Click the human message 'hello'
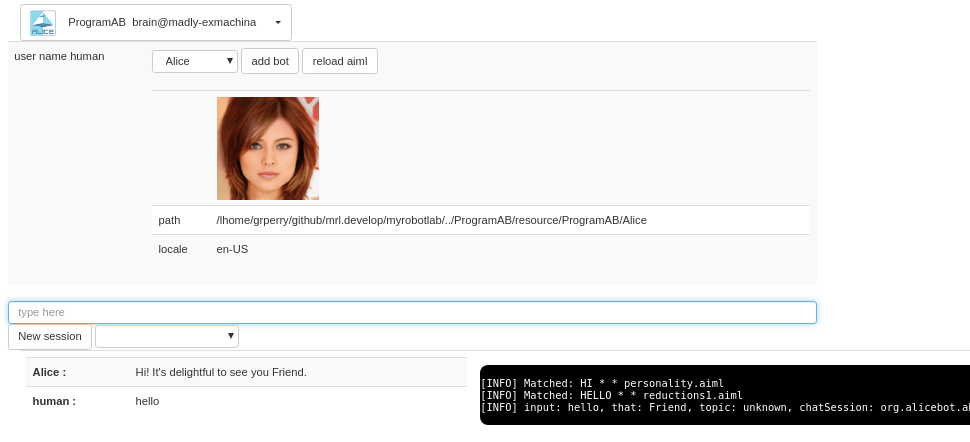 (147, 402)
